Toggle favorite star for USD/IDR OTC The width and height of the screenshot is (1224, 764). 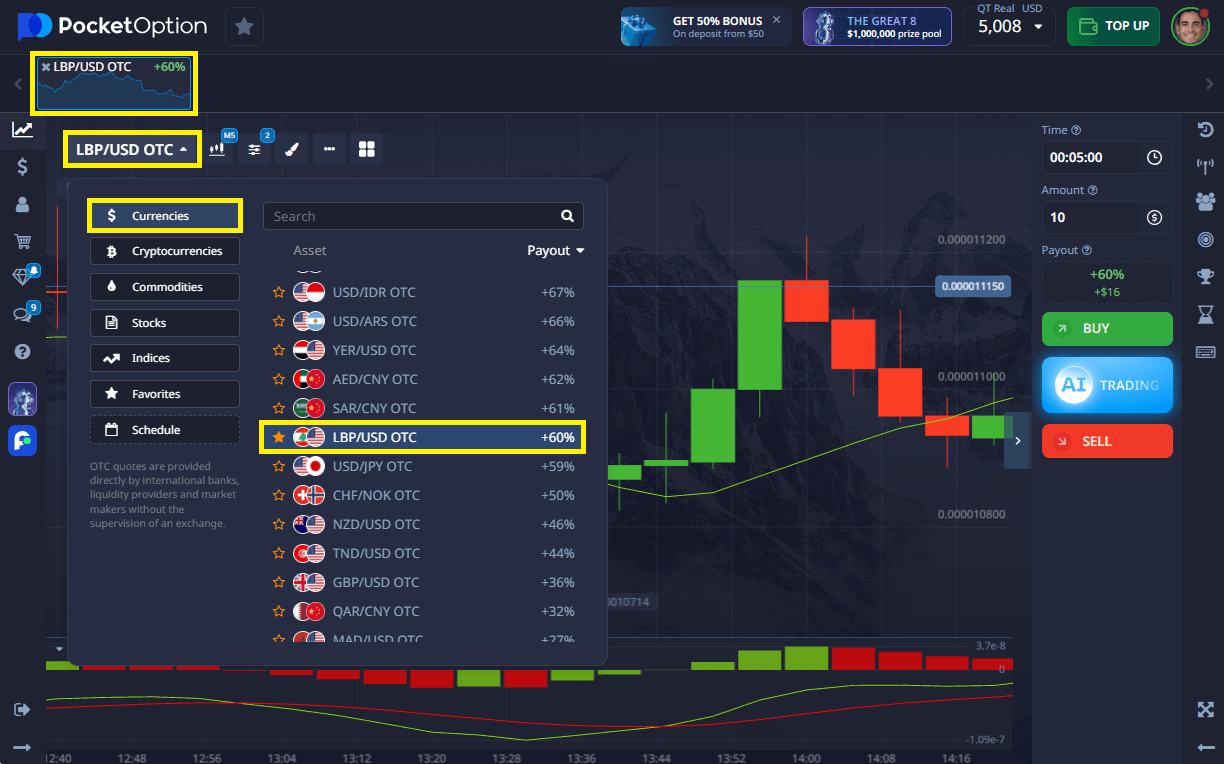[x=279, y=292]
